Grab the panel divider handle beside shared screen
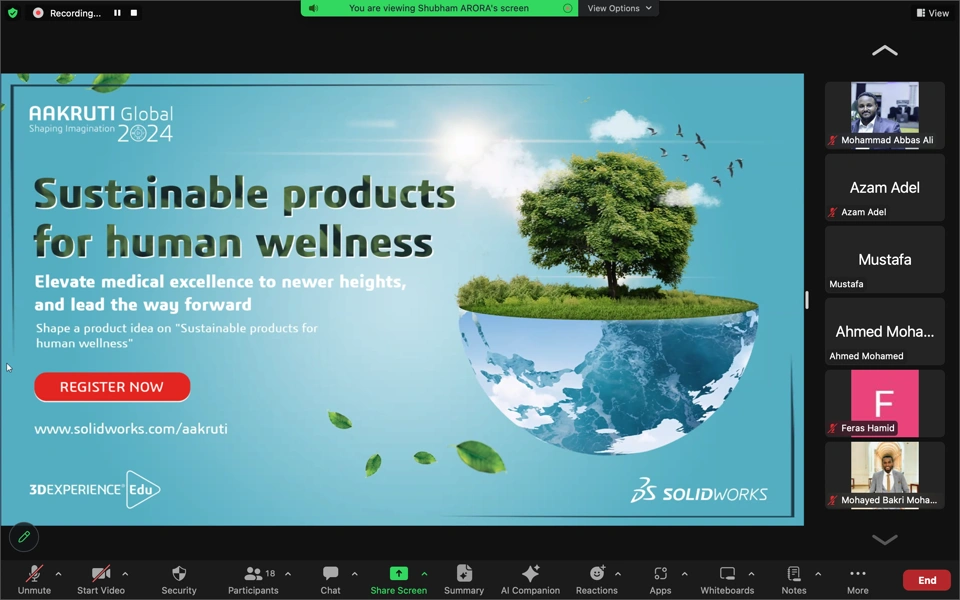960x600 pixels. click(807, 300)
